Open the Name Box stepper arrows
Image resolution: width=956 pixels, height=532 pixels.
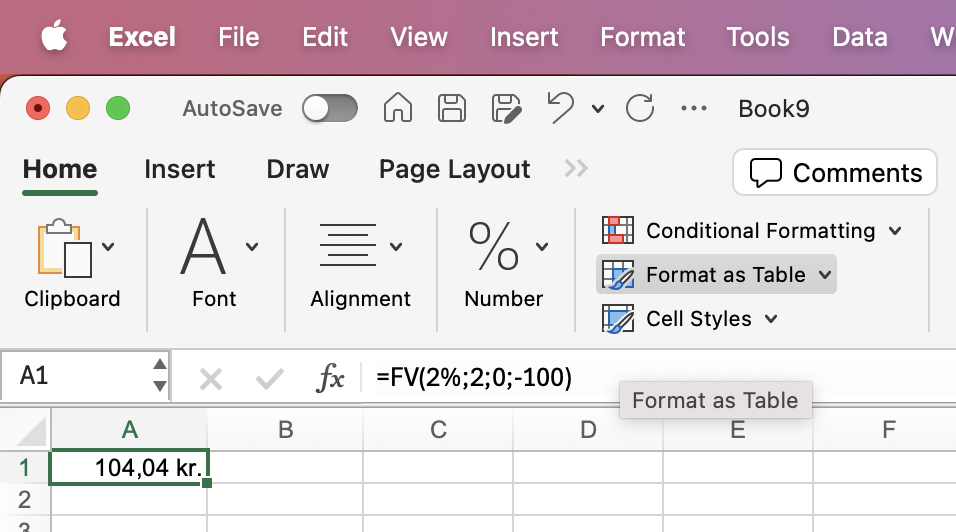160,375
